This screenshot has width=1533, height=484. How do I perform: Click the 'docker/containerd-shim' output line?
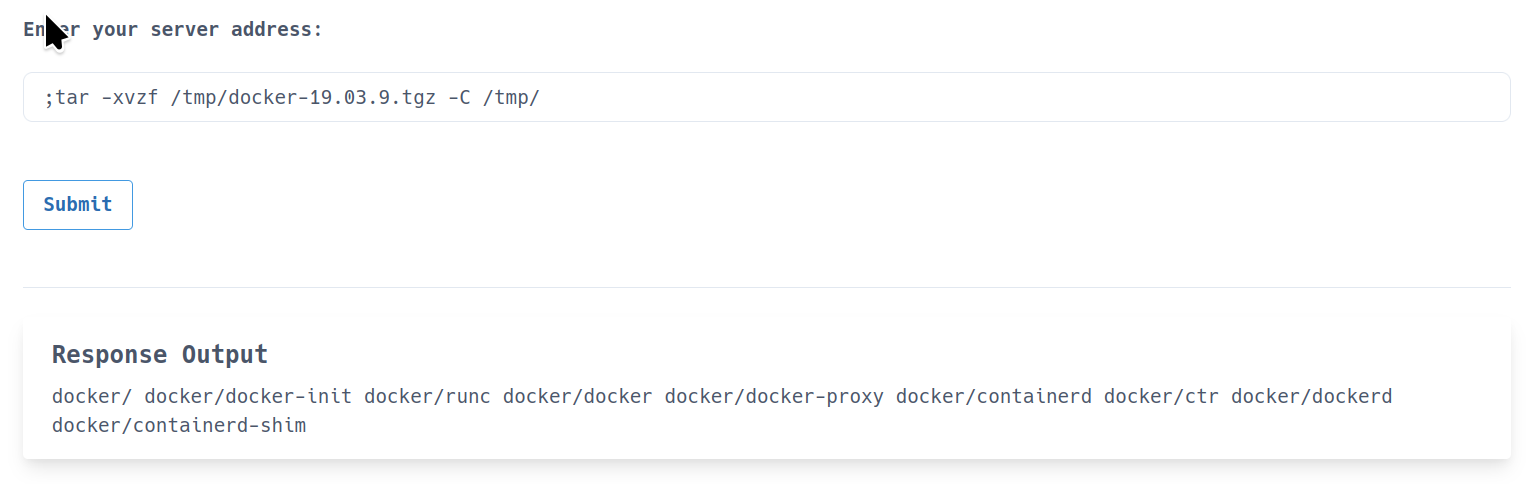179,426
